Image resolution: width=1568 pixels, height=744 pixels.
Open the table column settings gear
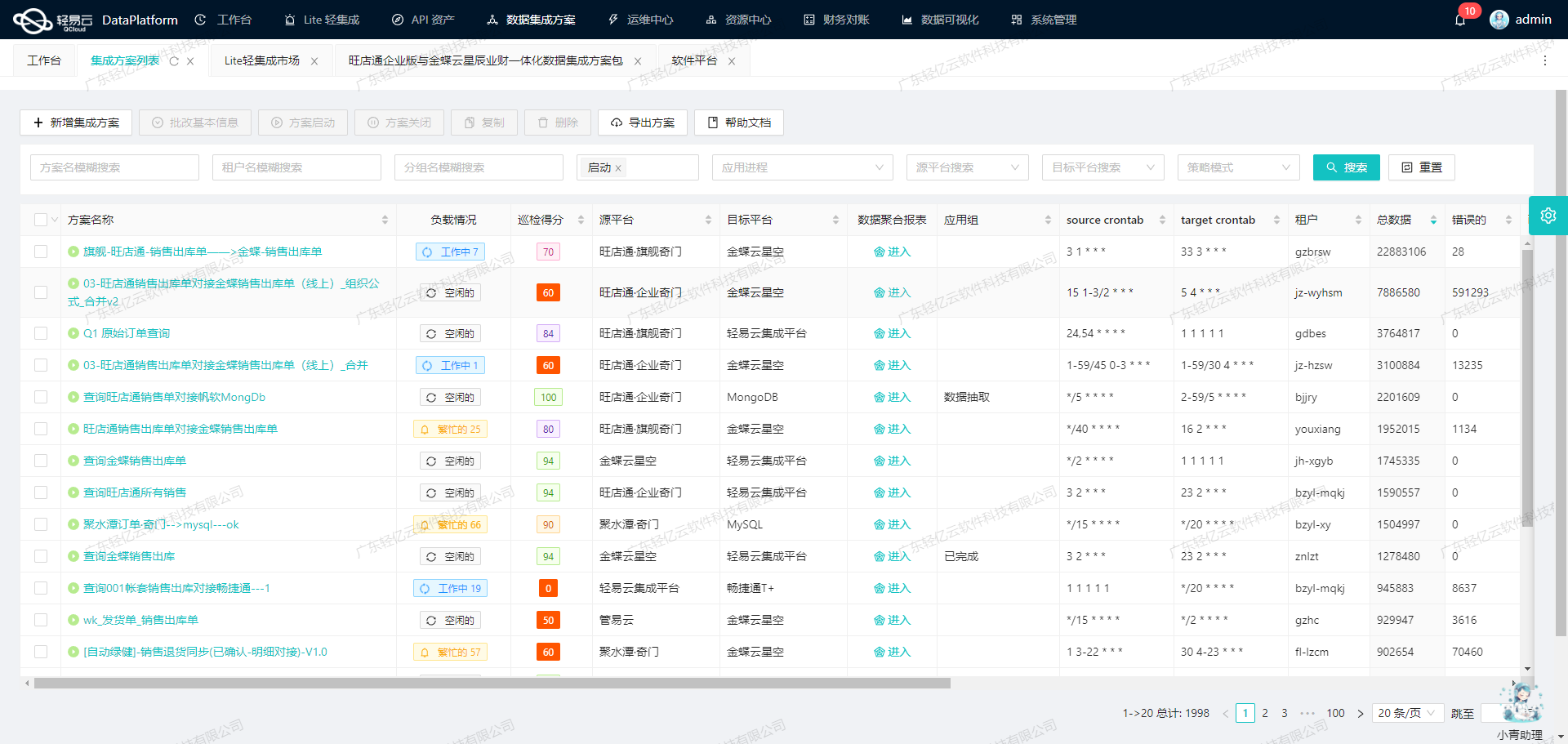pos(1548,216)
